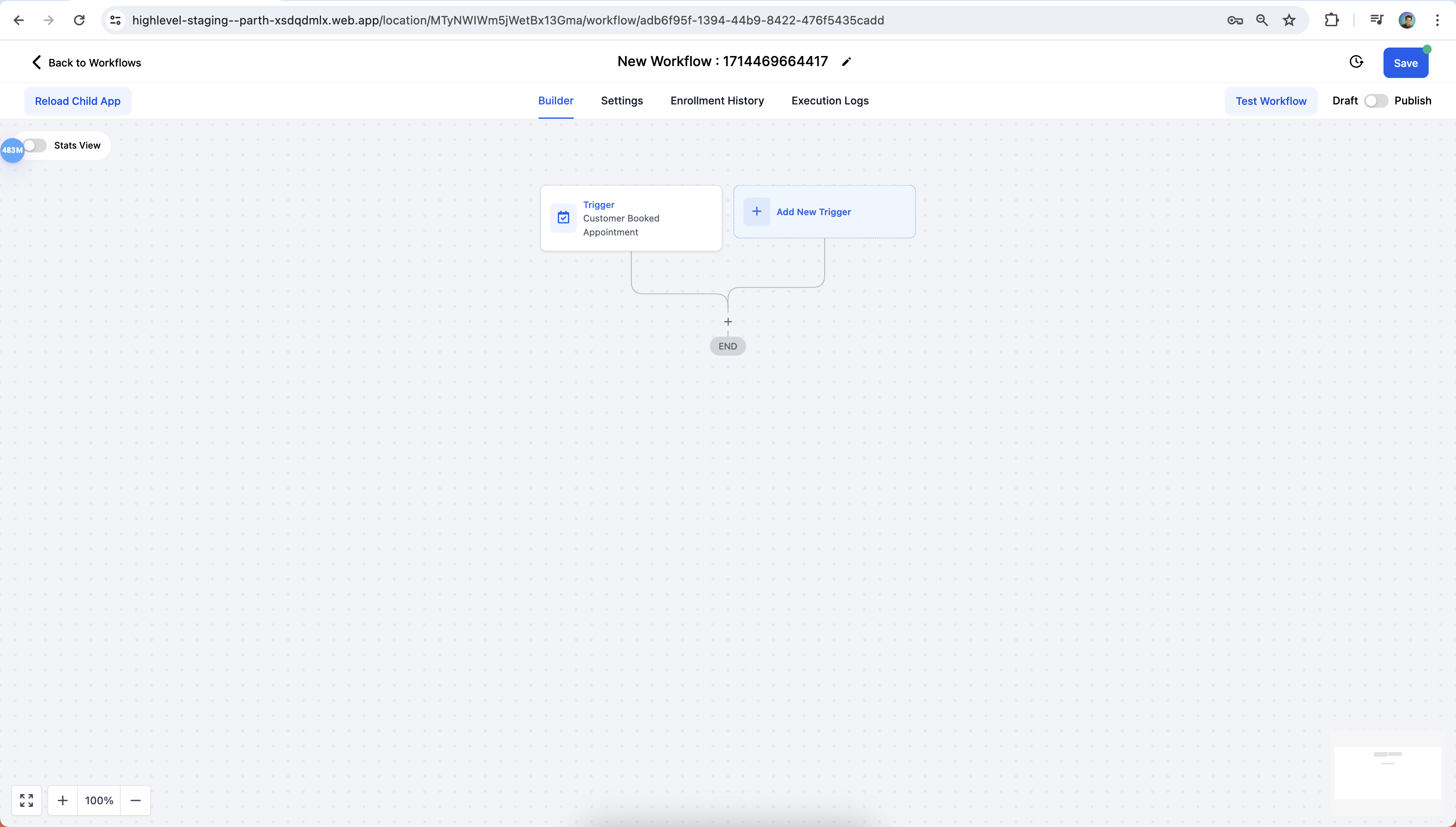The width and height of the screenshot is (1456, 827).
Task: Click the plus icon in Add New Trigger
Action: point(756,211)
